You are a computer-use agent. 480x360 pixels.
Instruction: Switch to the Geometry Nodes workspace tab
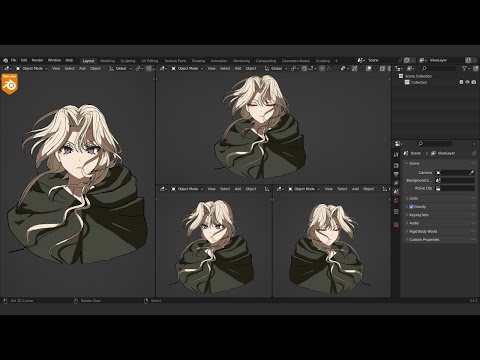[x=296, y=61]
